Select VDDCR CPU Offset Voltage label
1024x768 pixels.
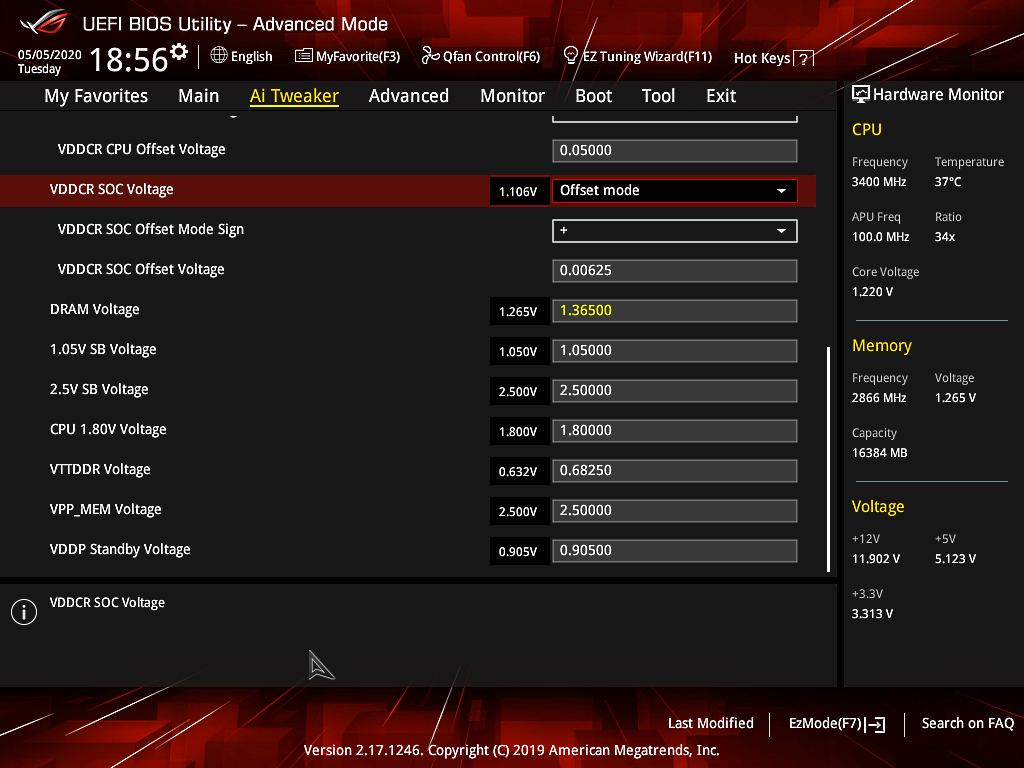tap(141, 150)
